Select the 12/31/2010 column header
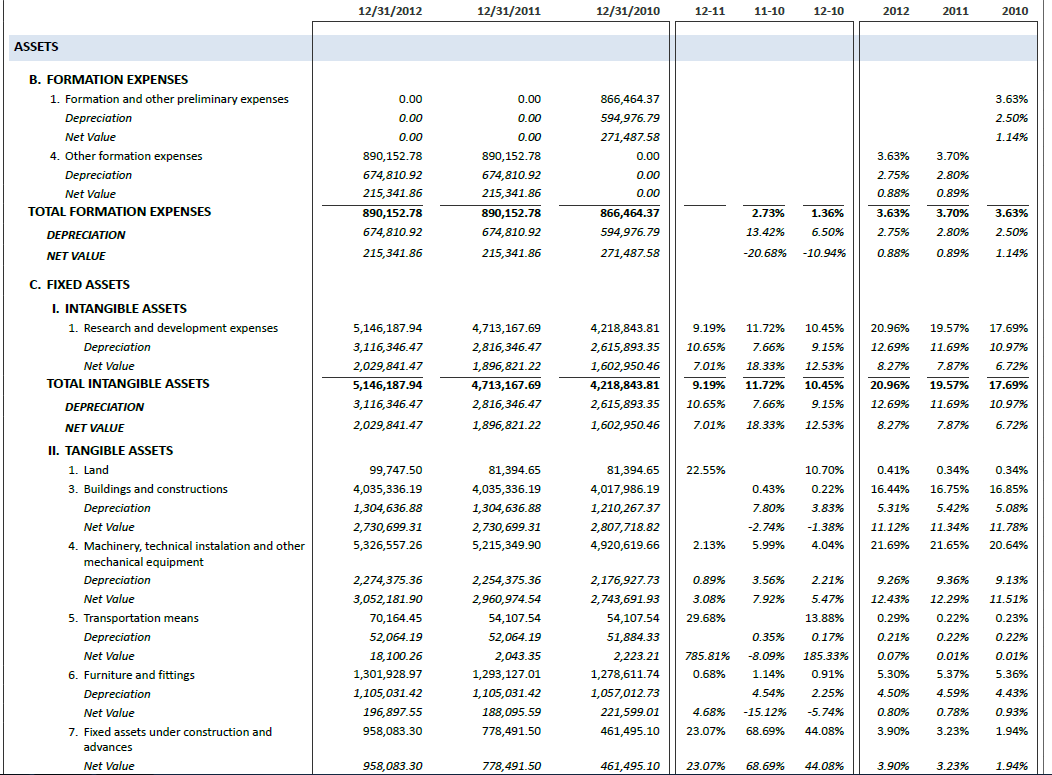 coord(627,10)
